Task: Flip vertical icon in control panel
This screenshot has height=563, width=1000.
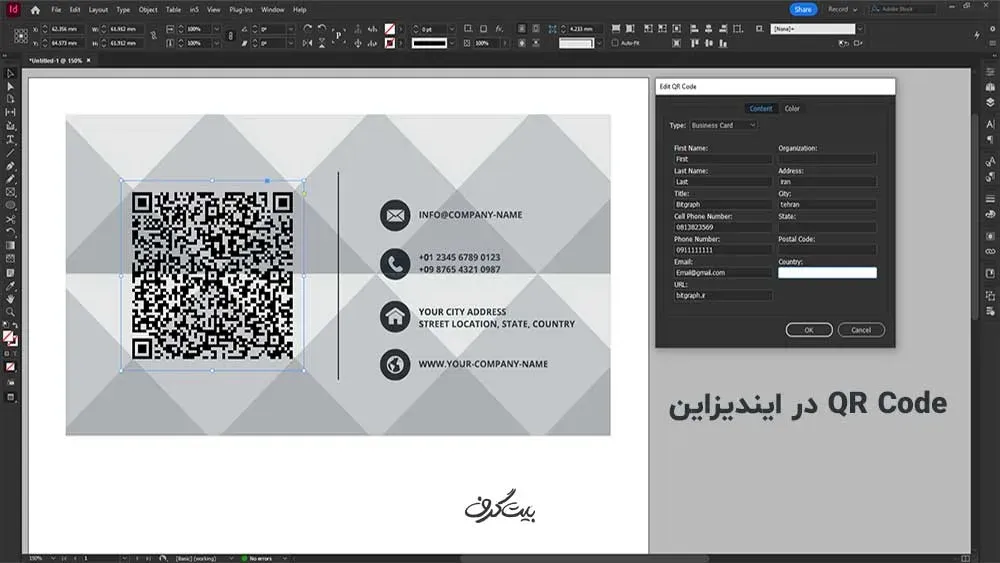Action: (x=322, y=43)
